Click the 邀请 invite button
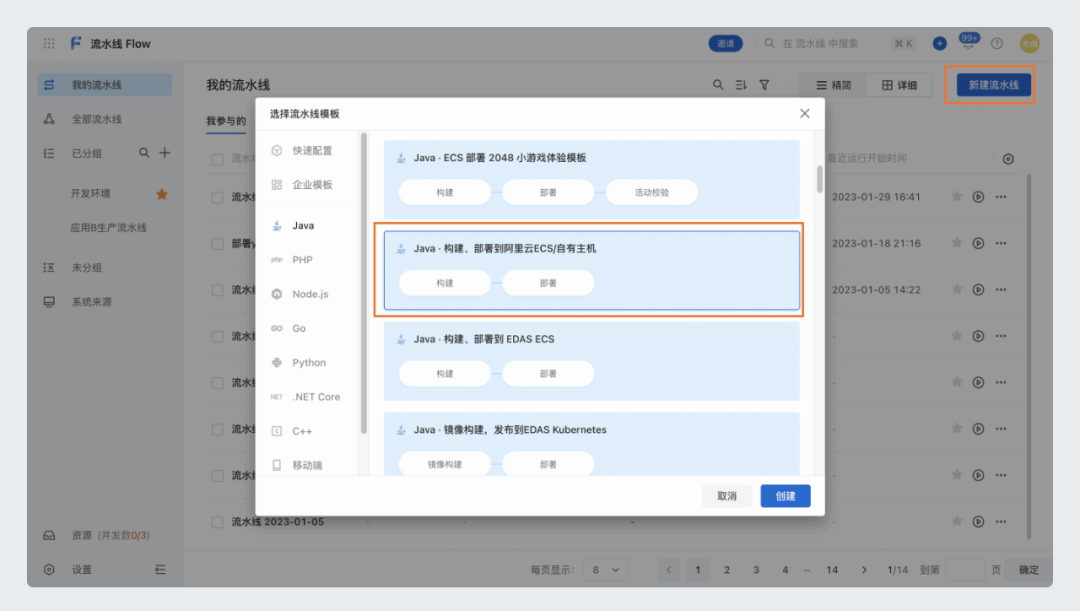 pos(726,43)
